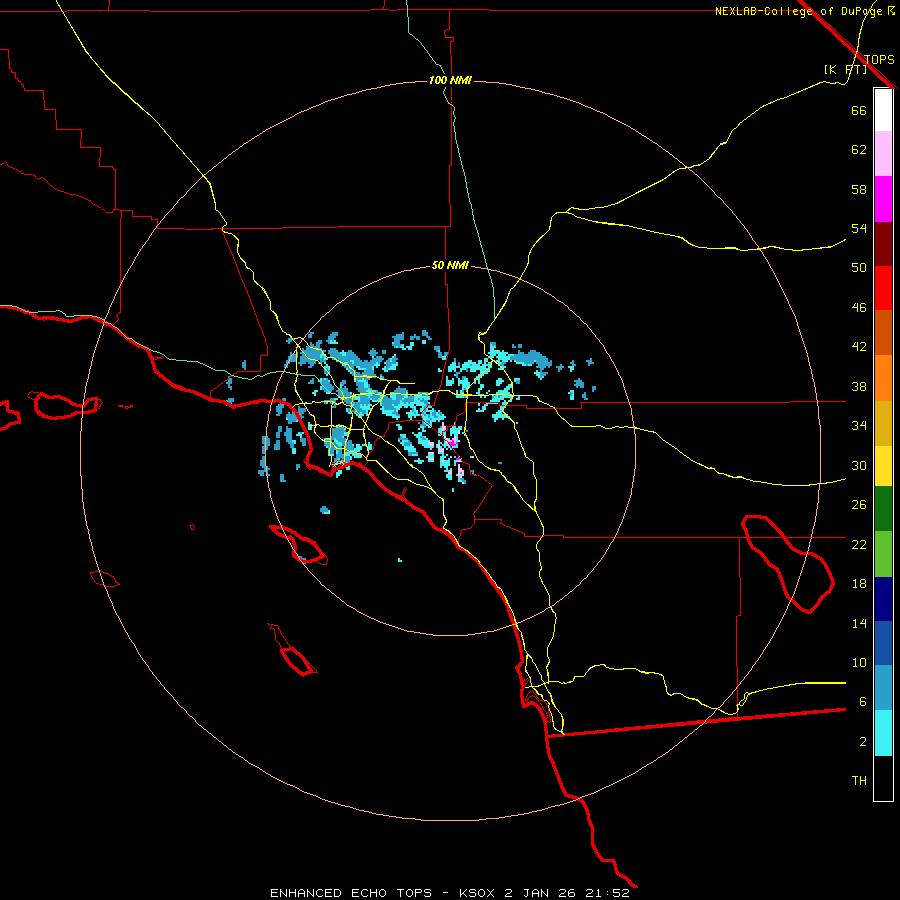Click the "26" legend value
This screenshot has width=900, height=900.
click(859, 505)
